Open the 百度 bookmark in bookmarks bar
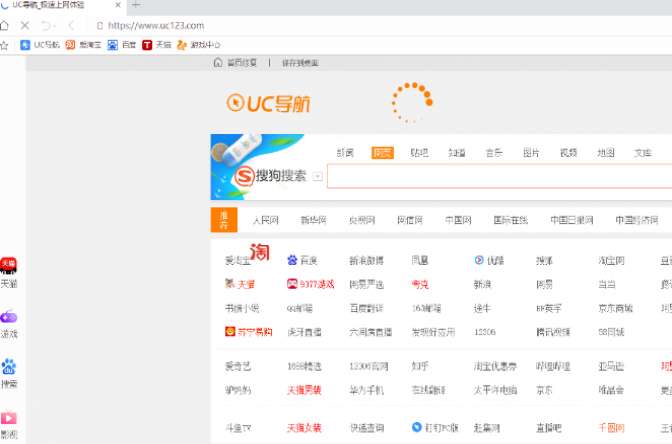This screenshot has height=444, width=672. [122, 45]
